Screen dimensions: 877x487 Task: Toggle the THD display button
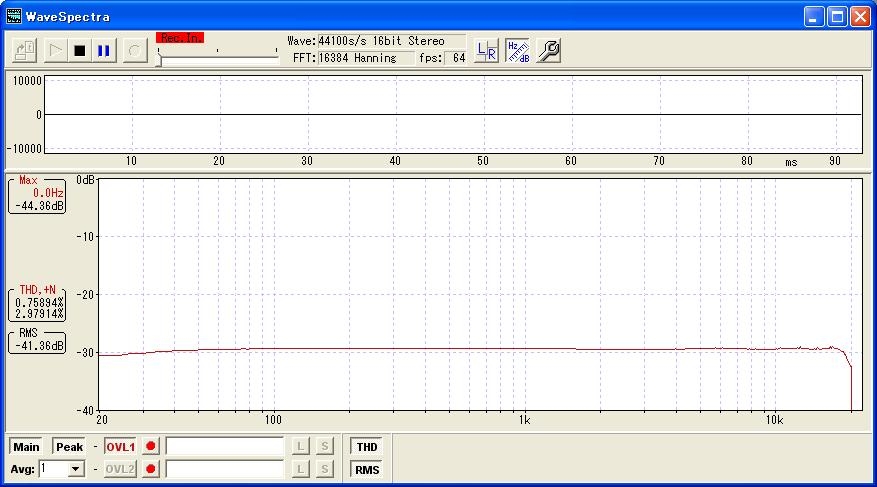pyautogui.click(x=366, y=447)
